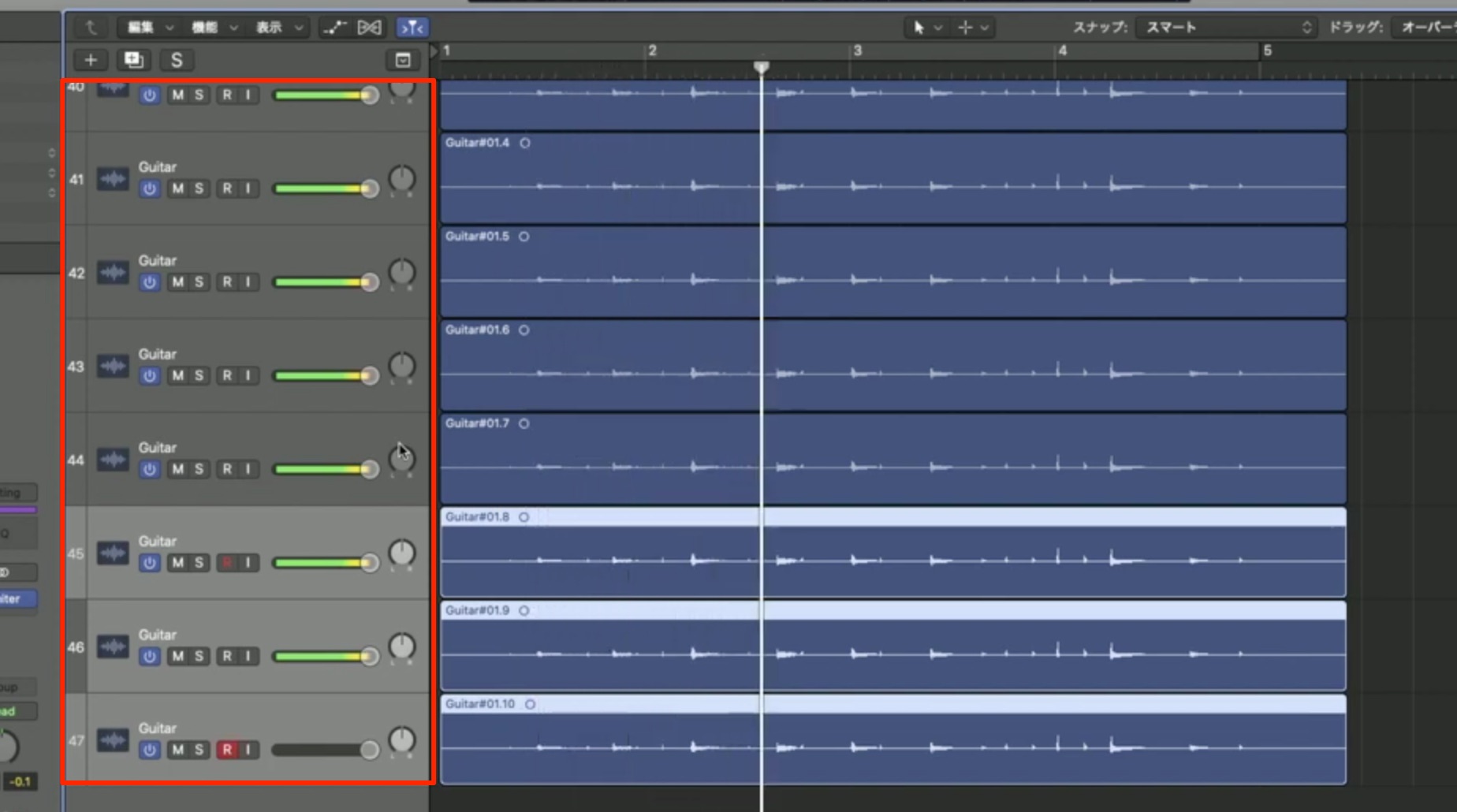1457x812 pixels.
Task: Mute Guitar track 44
Action: pos(178,469)
